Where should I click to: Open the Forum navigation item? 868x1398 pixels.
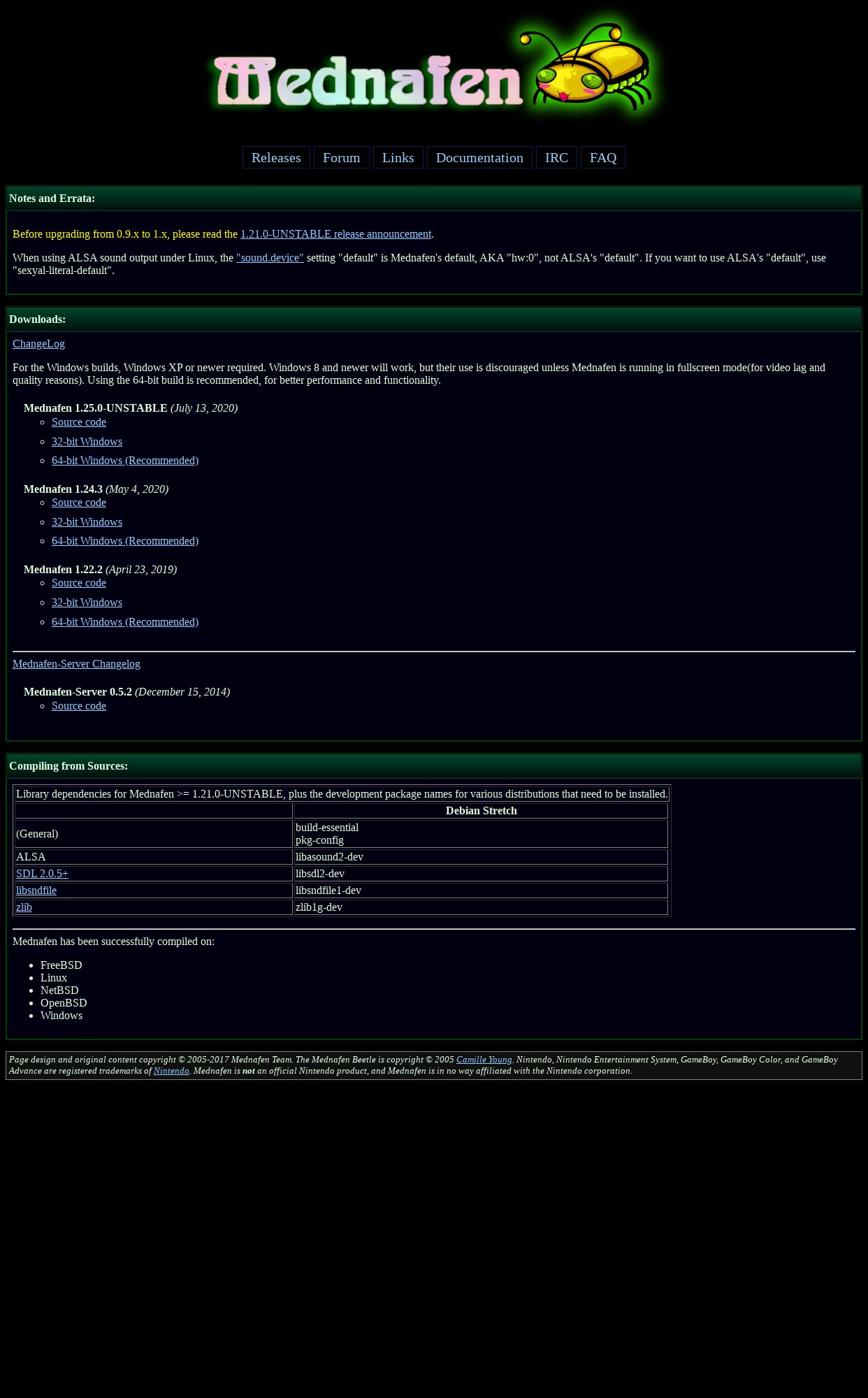[342, 157]
